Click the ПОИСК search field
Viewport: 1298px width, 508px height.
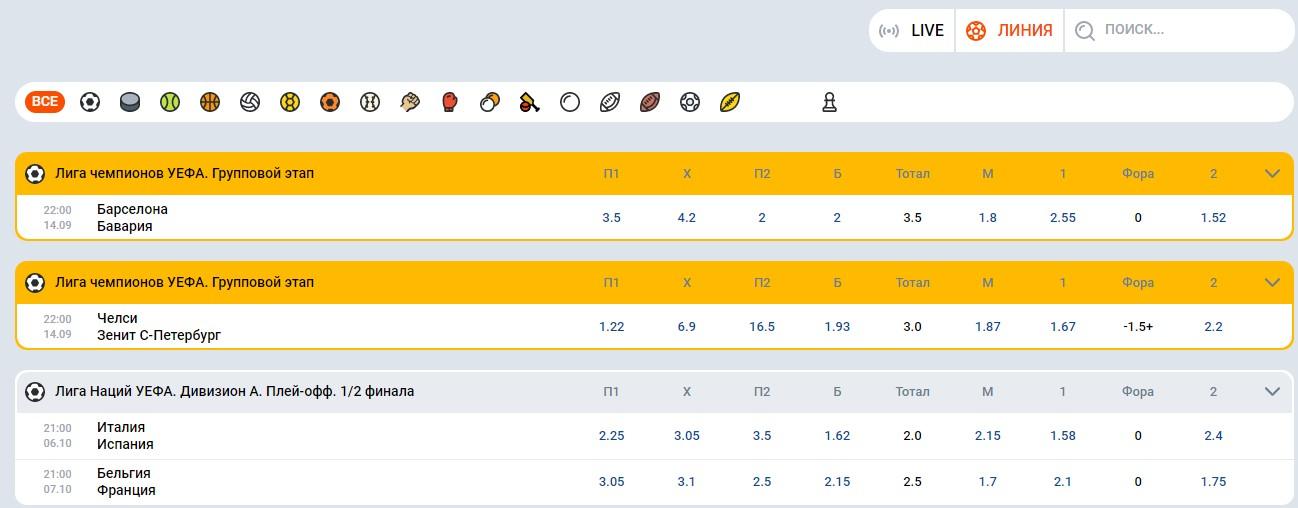click(x=1180, y=30)
